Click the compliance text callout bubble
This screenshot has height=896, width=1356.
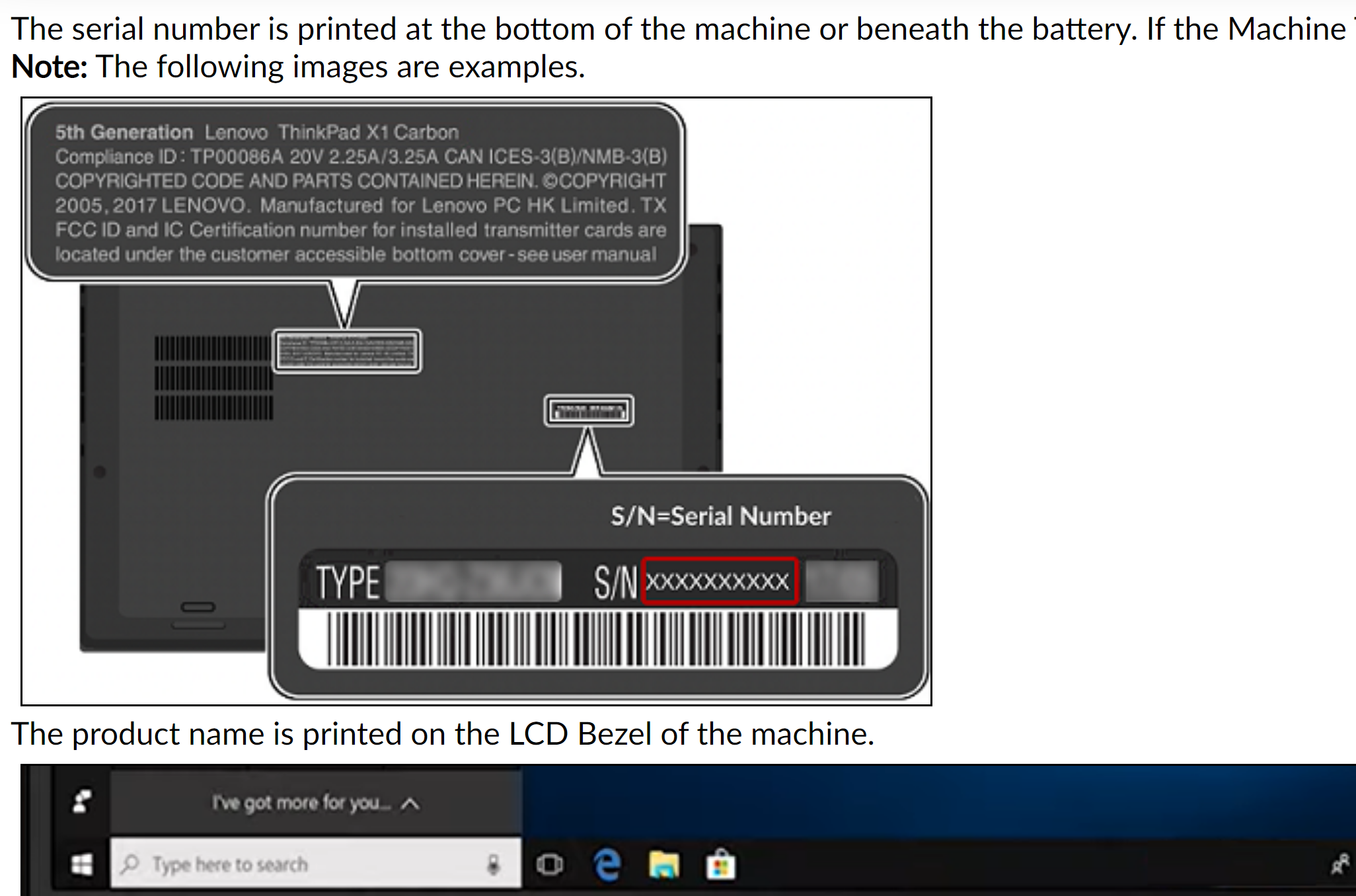(x=356, y=192)
